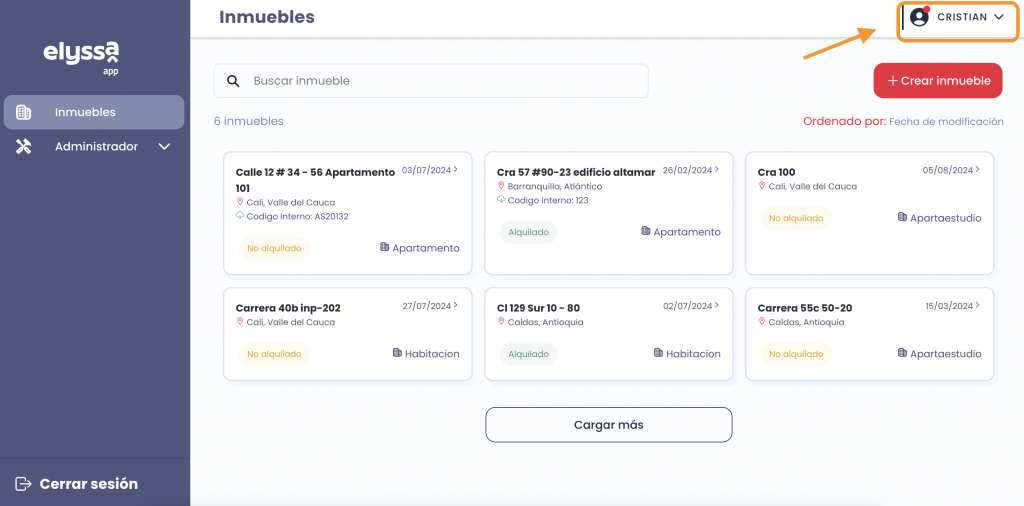Click the Habitacion icon on Carrera 40b card
This screenshot has width=1024, height=506.
(397, 353)
